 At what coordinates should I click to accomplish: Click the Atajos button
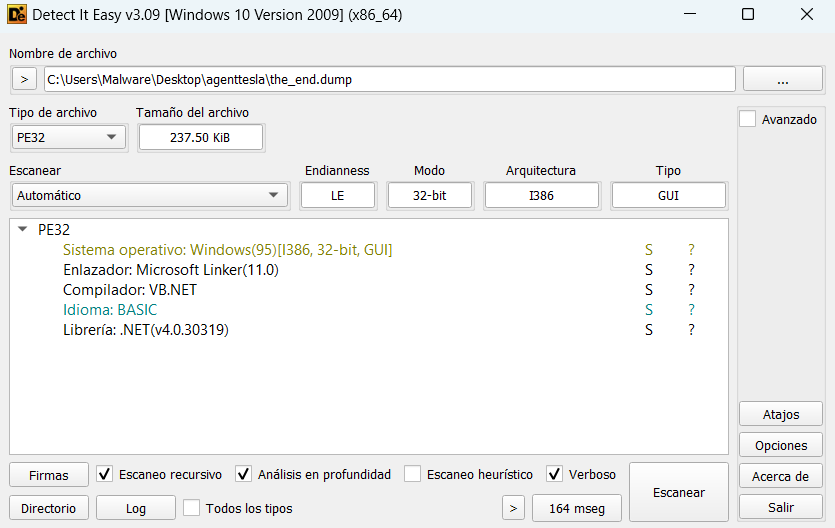[x=781, y=413]
